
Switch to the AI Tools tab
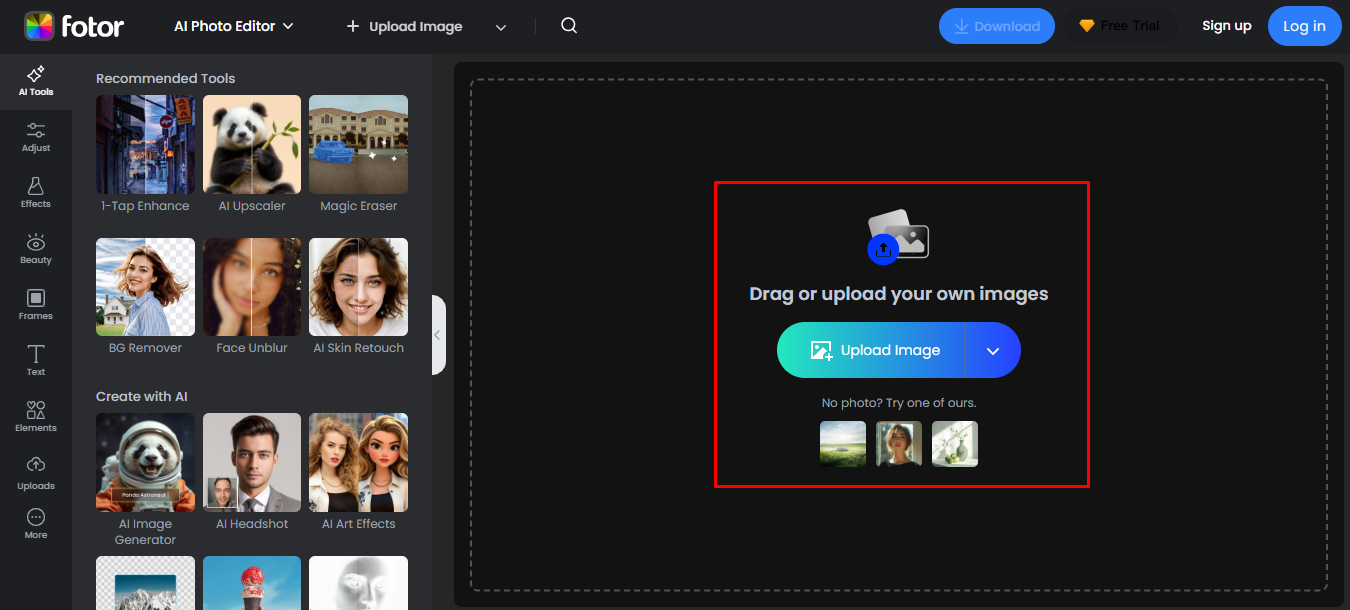click(x=36, y=81)
